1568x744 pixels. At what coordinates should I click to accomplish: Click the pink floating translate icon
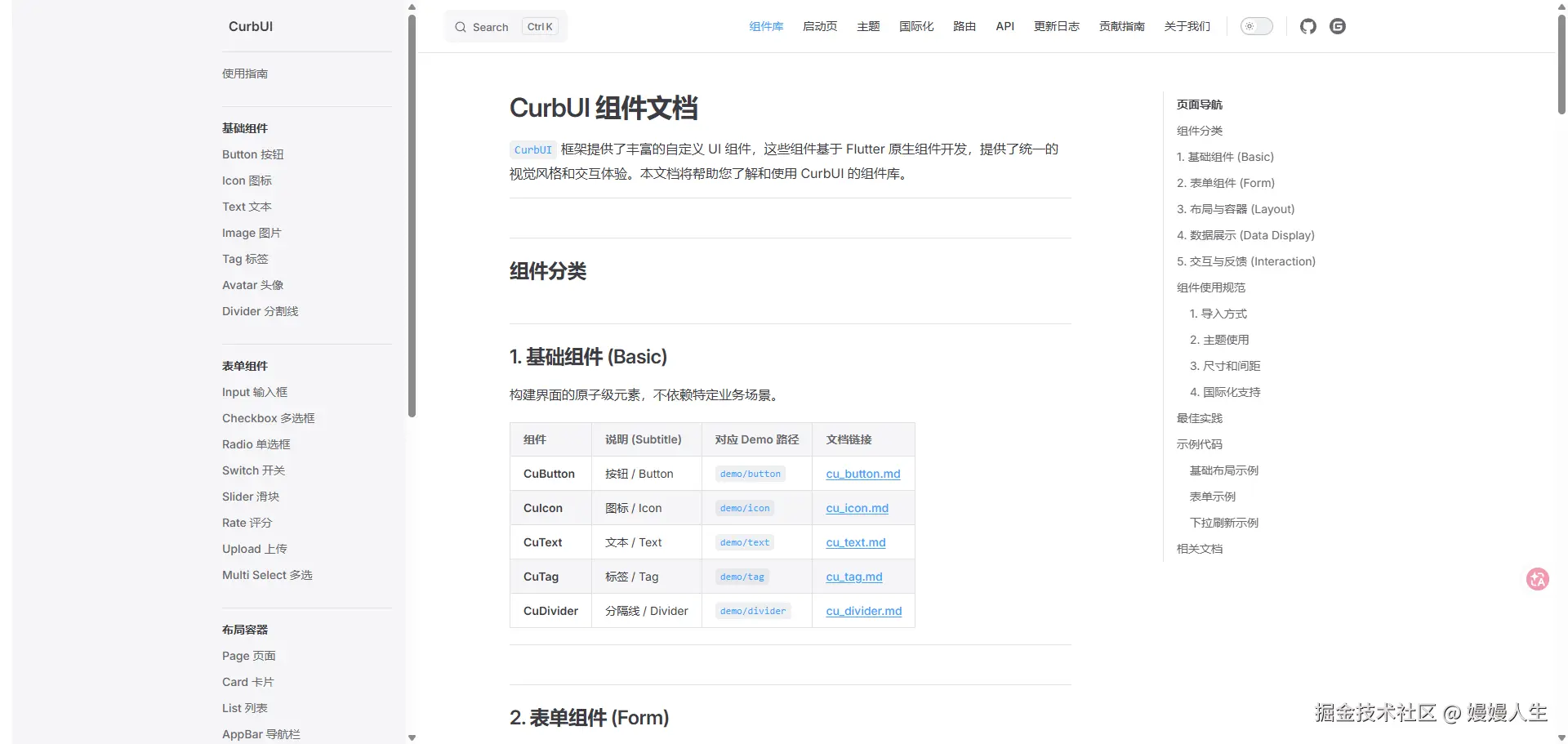click(x=1538, y=579)
